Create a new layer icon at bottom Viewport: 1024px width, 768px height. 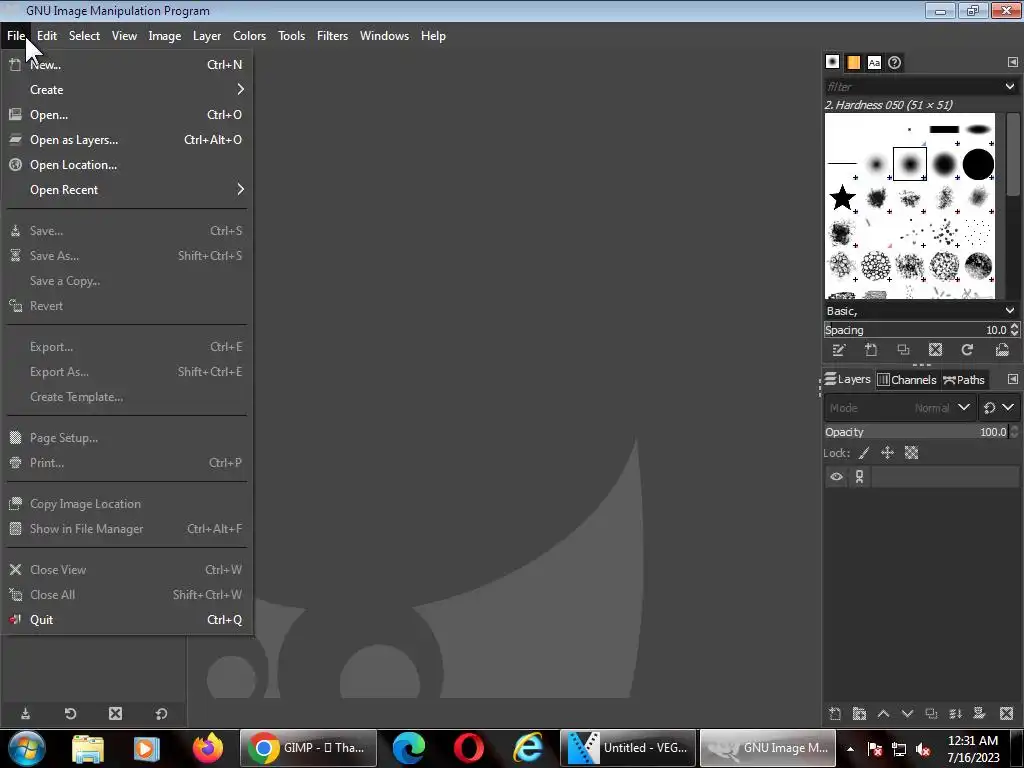point(835,714)
